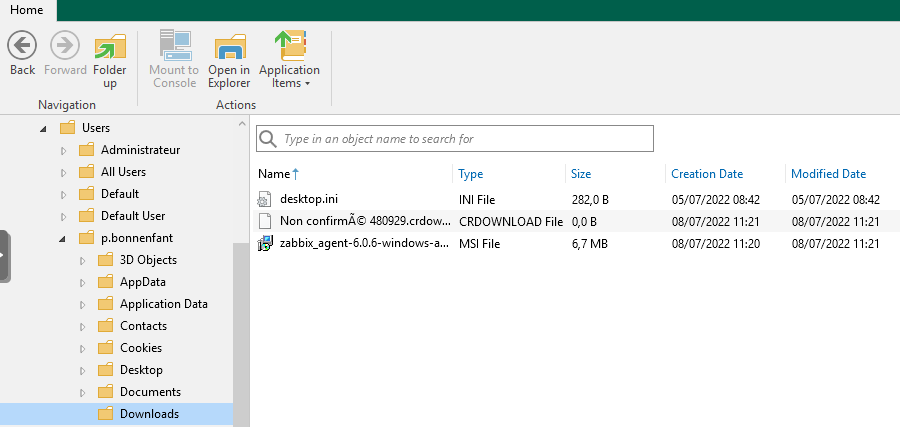Expand the Contacts folder node
The height and width of the screenshot is (427, 900).
click(83, 327)
